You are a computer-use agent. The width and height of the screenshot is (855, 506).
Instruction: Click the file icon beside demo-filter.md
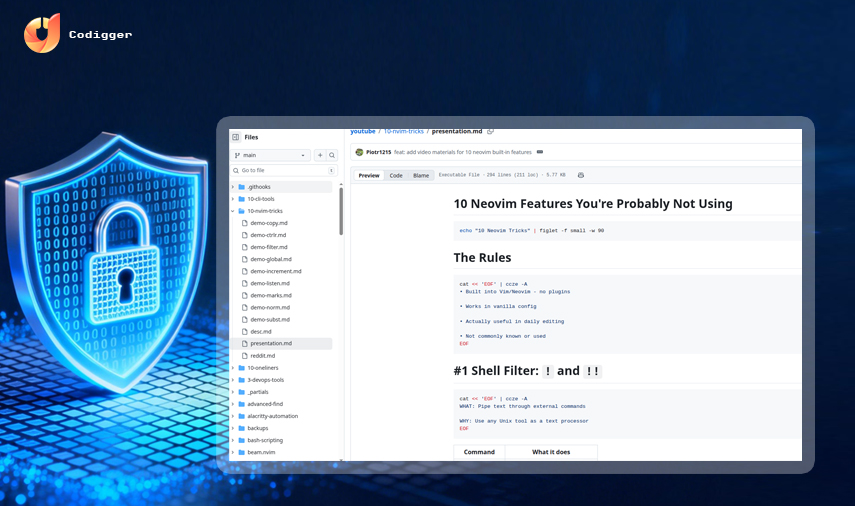tap(245, 247)
